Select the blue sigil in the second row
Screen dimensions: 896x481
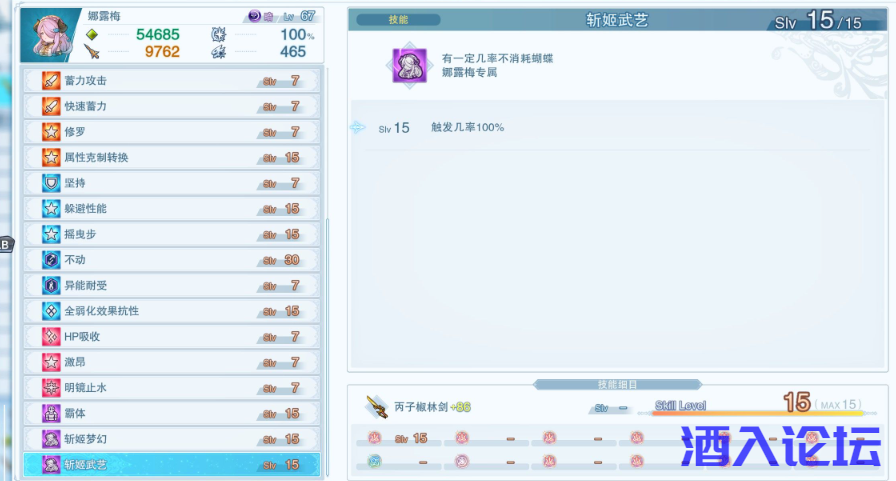pyautogui.click(x=374, y=461)
